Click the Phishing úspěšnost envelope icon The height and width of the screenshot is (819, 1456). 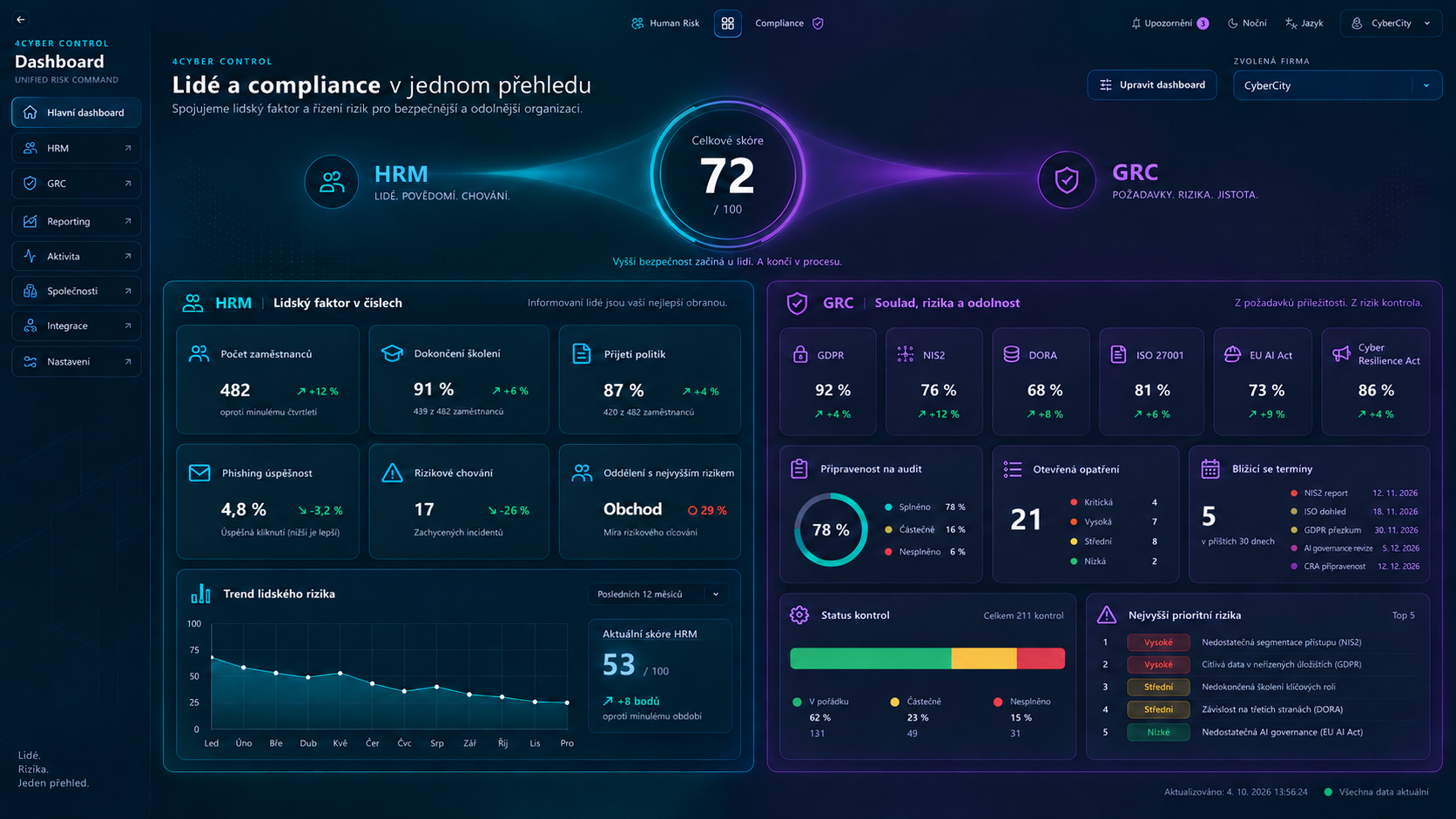click(199, 473)
